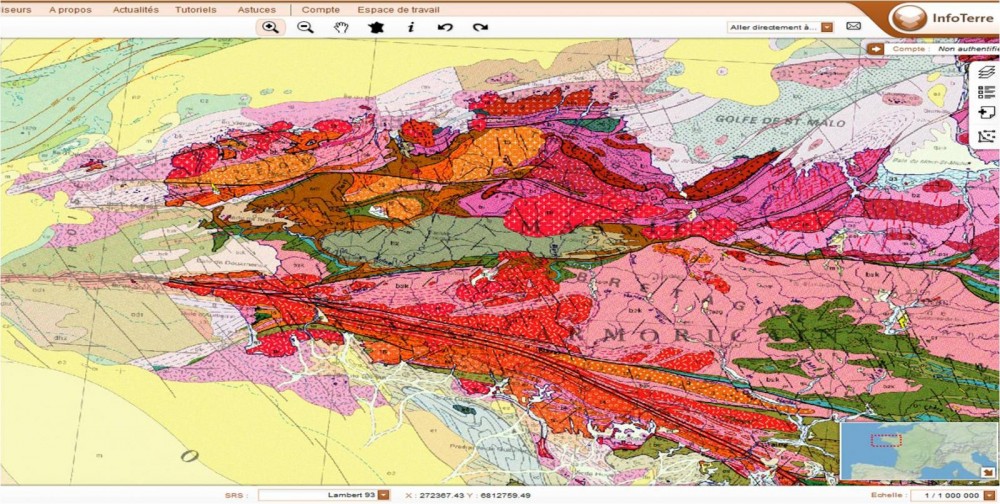Select the information query tool

(410, 27)
